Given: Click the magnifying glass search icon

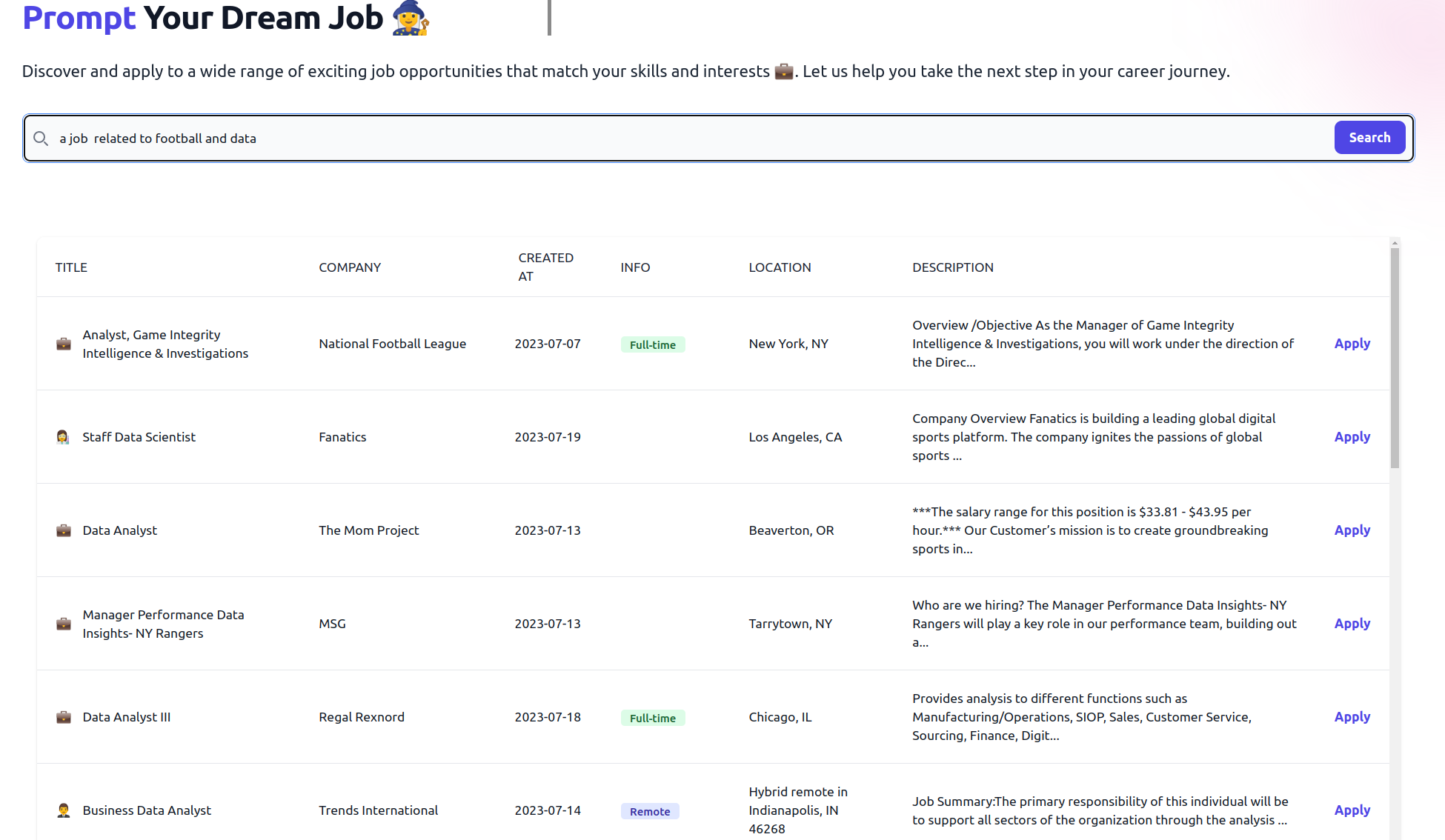Looking at the screenshot, I should [x=41, y=139].
